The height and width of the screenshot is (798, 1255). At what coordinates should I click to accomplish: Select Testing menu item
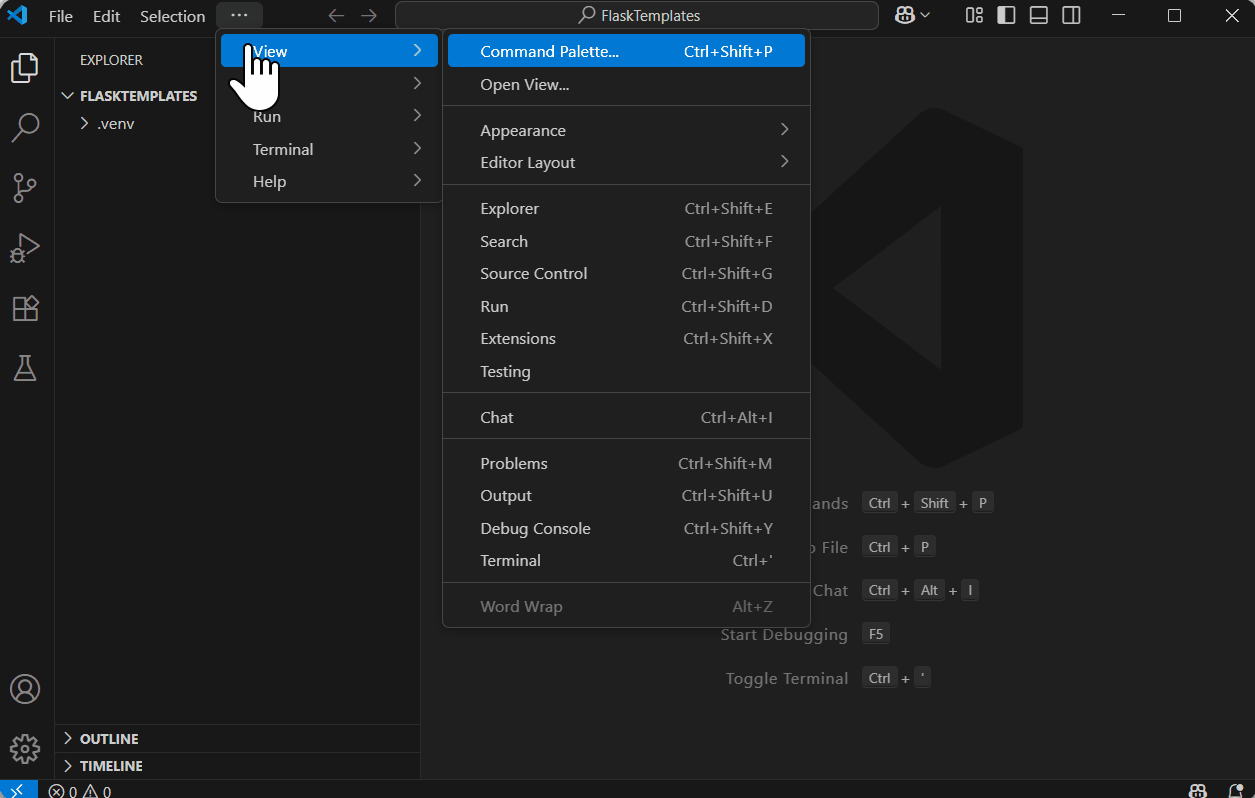pyautogui.click(x=626, y=371)
